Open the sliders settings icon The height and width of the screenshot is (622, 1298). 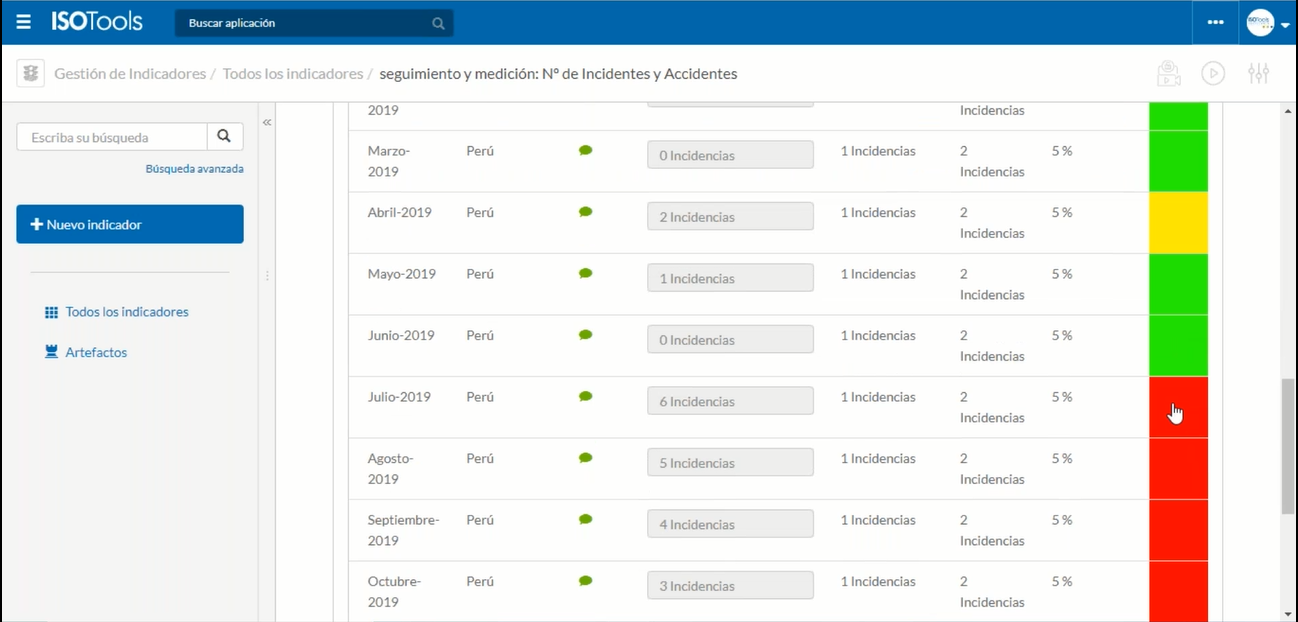1258,73
